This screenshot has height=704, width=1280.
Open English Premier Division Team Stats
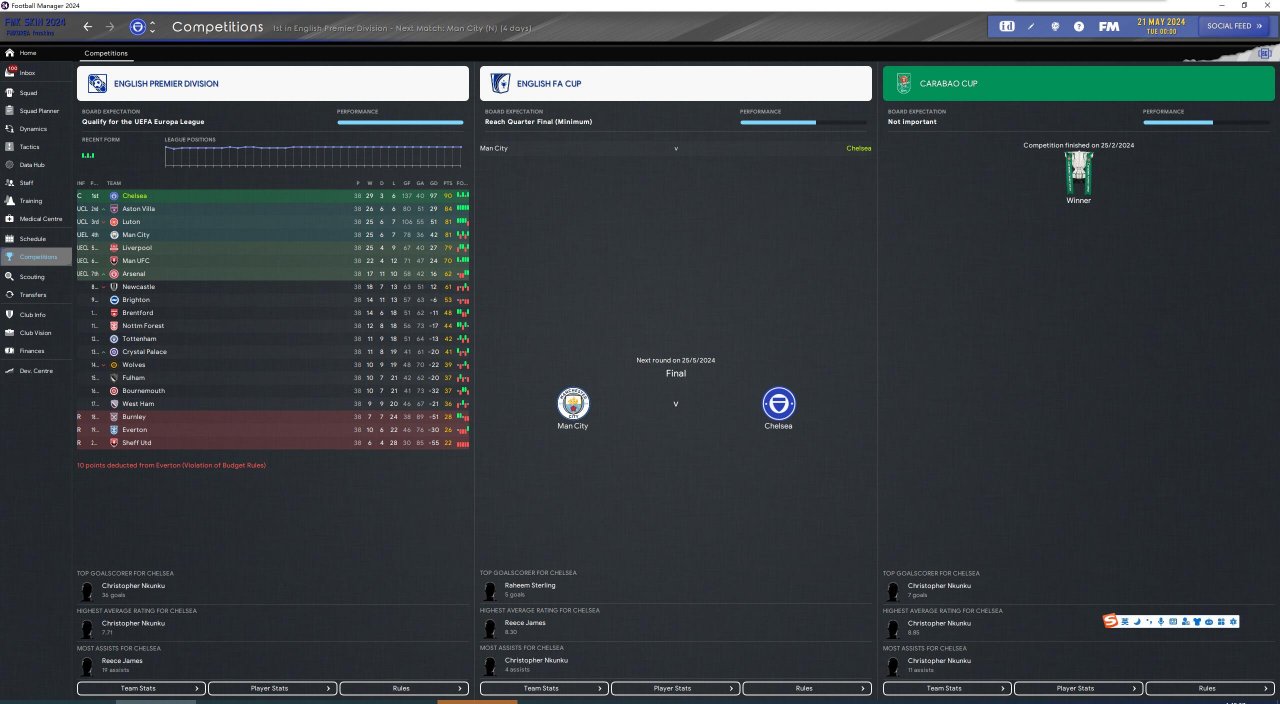click(x=141, y=688)
